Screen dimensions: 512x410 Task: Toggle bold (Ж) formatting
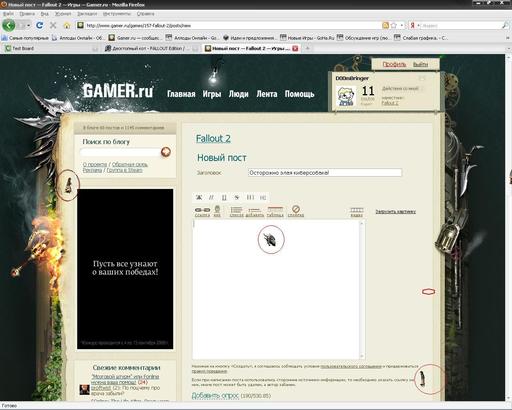pos(199,197)
